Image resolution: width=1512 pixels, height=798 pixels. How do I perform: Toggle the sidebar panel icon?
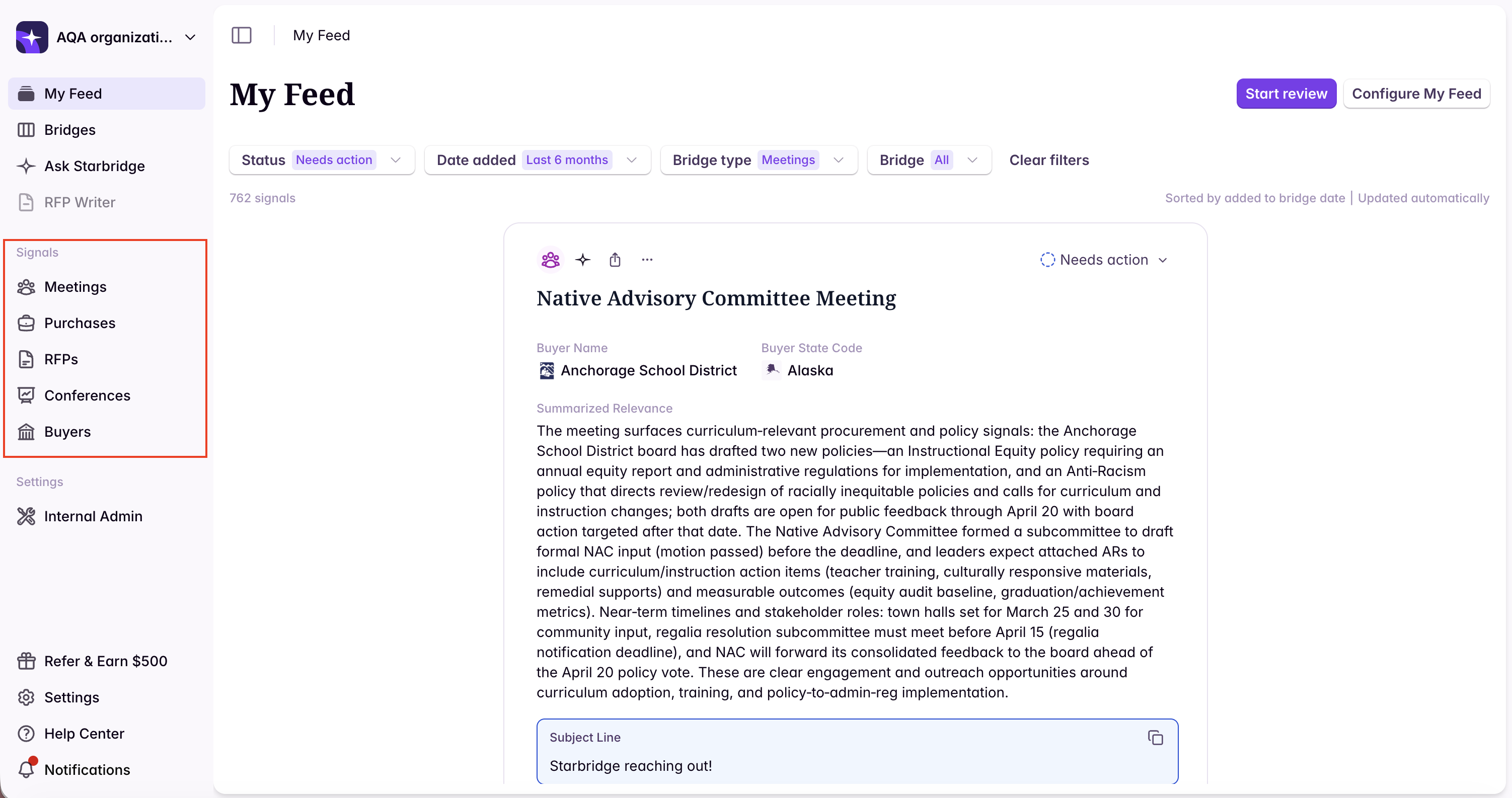(241, 35)
